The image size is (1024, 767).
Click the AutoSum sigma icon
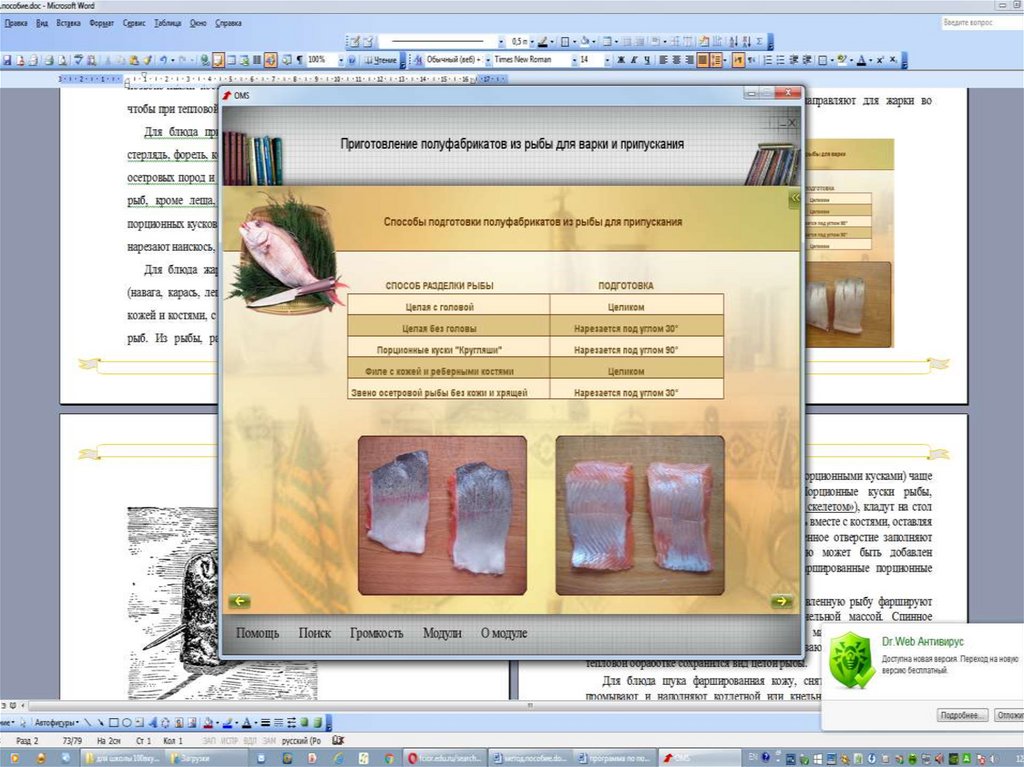tap(760, 41)
